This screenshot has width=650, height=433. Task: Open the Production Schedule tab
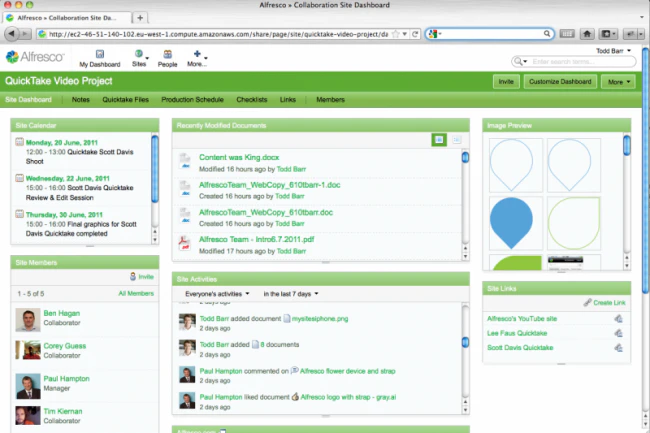tap(192, 99)
